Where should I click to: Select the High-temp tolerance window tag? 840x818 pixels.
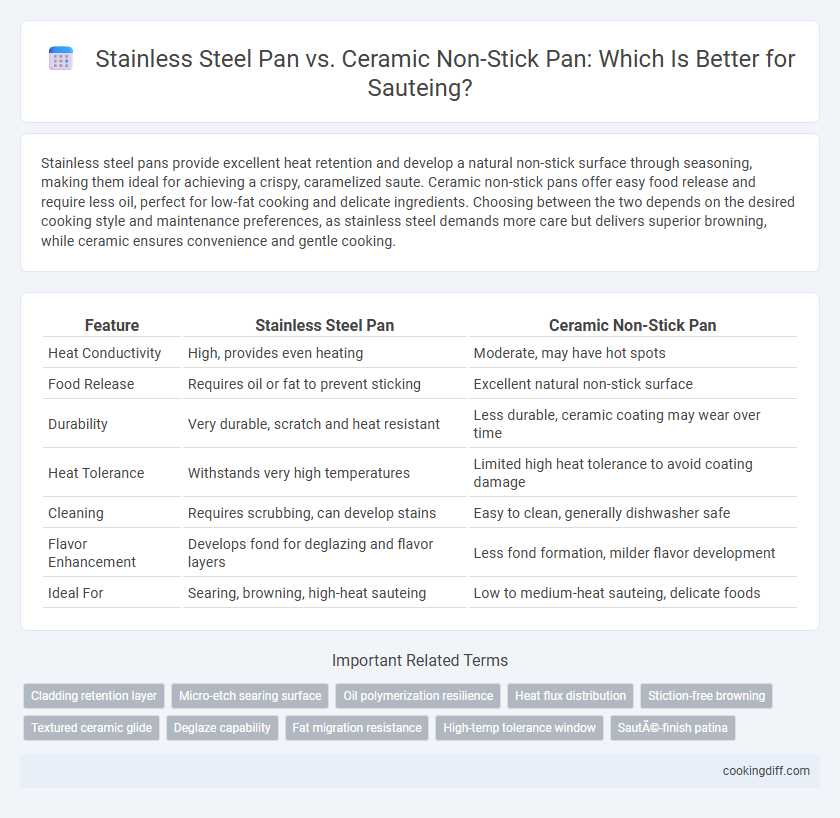coord(519,727)
